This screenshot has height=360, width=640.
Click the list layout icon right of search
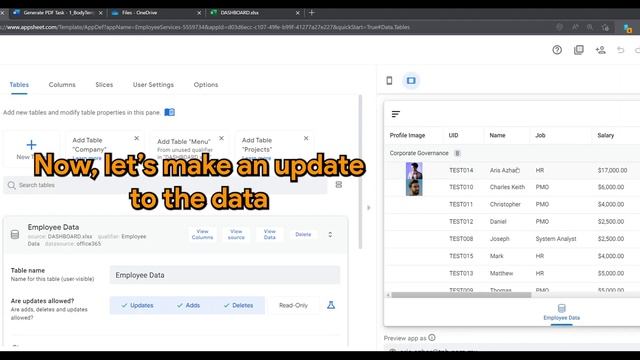tap(339, 185)
